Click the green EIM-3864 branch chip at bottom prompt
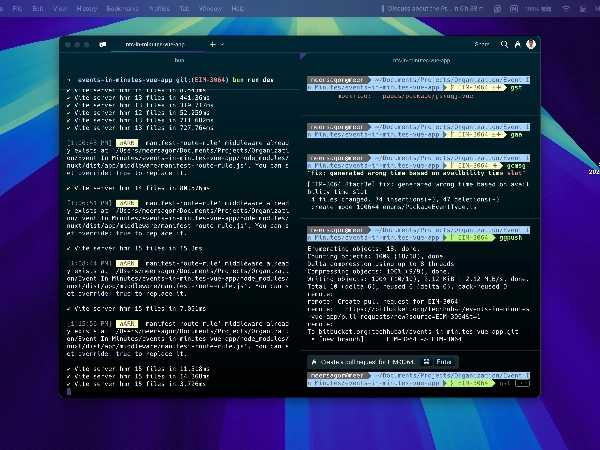The height and width of the screenshot is (450, 600). 468,383
